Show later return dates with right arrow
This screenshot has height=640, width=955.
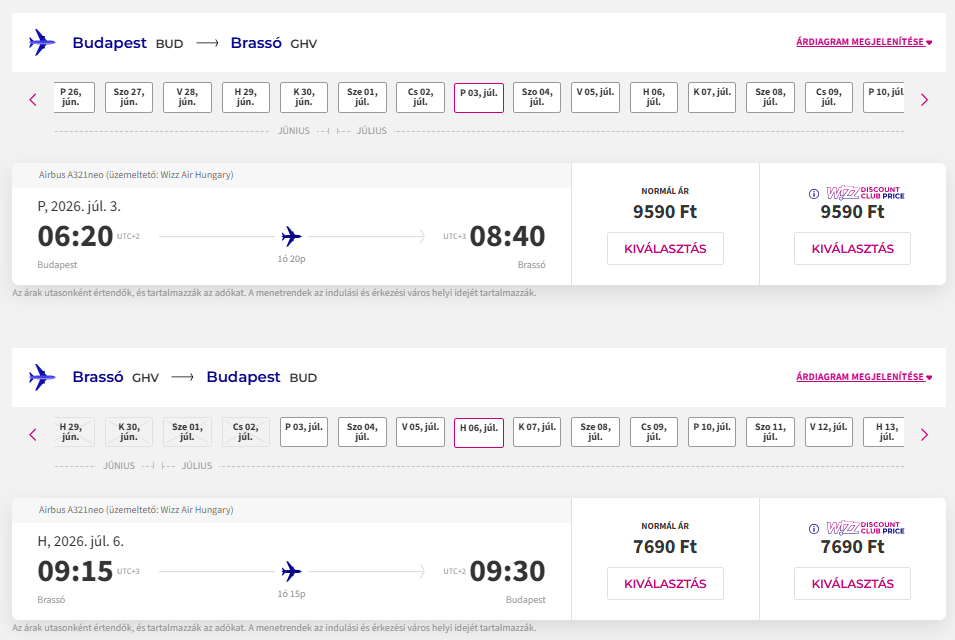point(924,434)
